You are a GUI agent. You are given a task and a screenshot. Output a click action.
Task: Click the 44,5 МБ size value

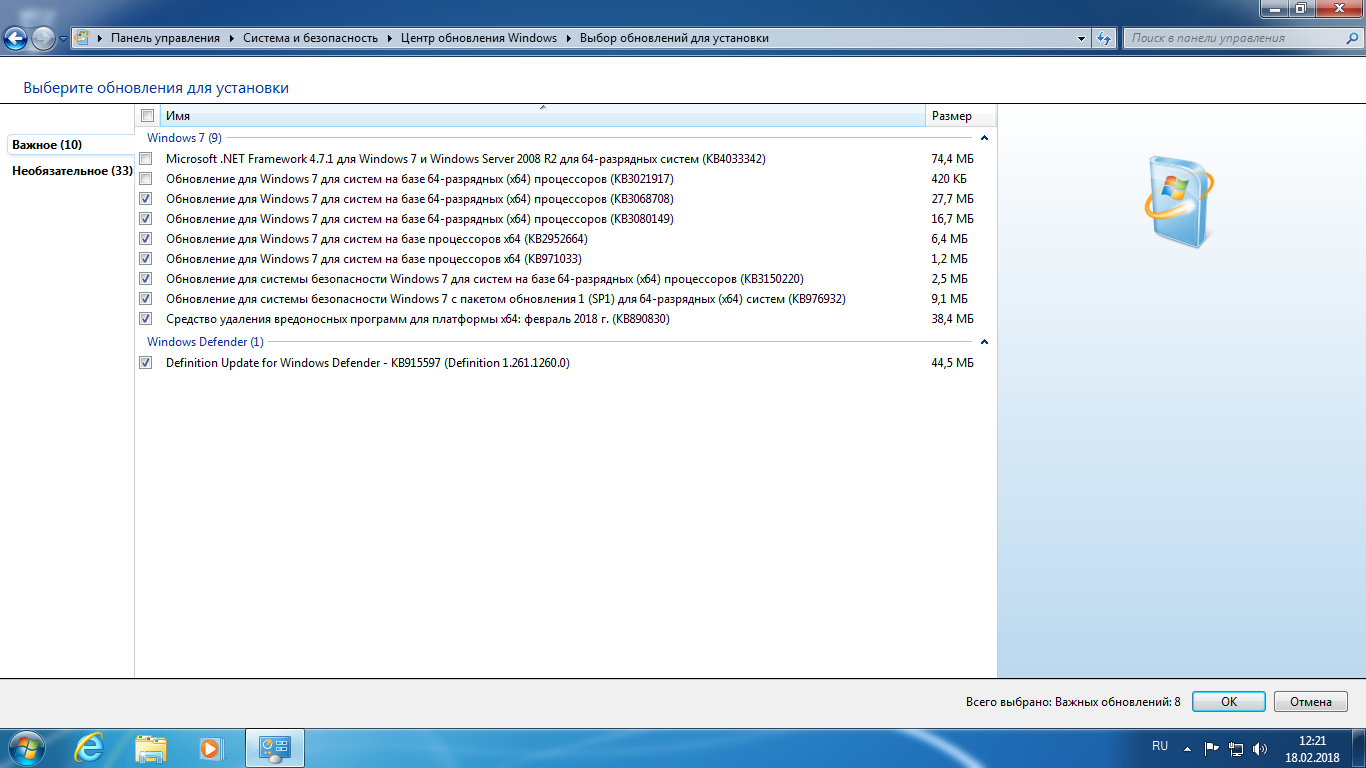click(x=952, y=363)
